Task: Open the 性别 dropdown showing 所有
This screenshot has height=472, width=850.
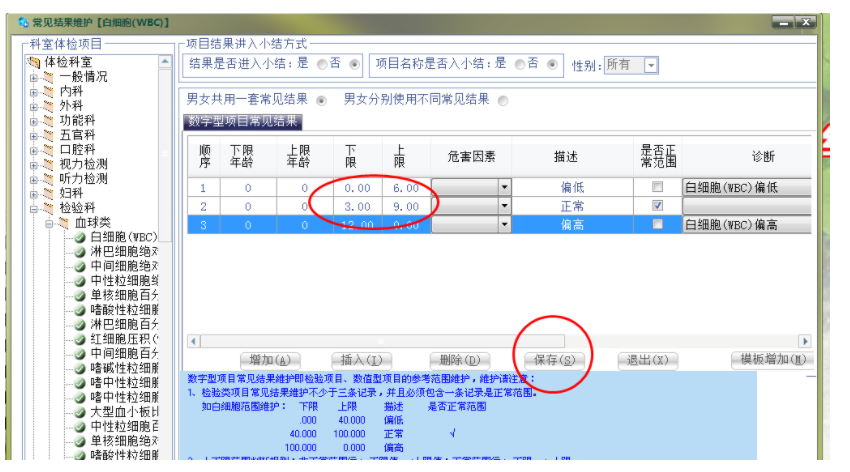Action: [651, 66]
